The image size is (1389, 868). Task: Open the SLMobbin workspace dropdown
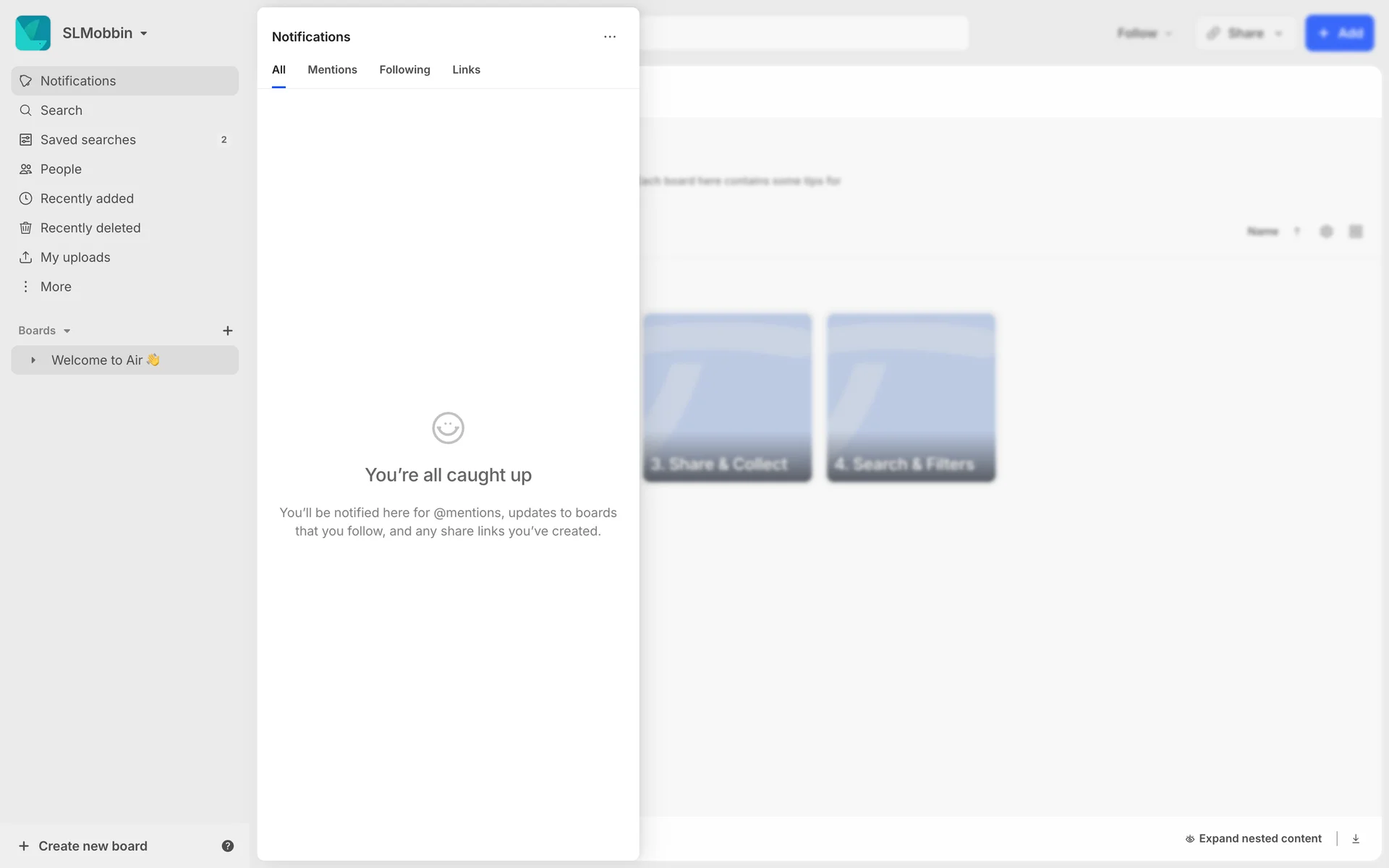[104, 33]
